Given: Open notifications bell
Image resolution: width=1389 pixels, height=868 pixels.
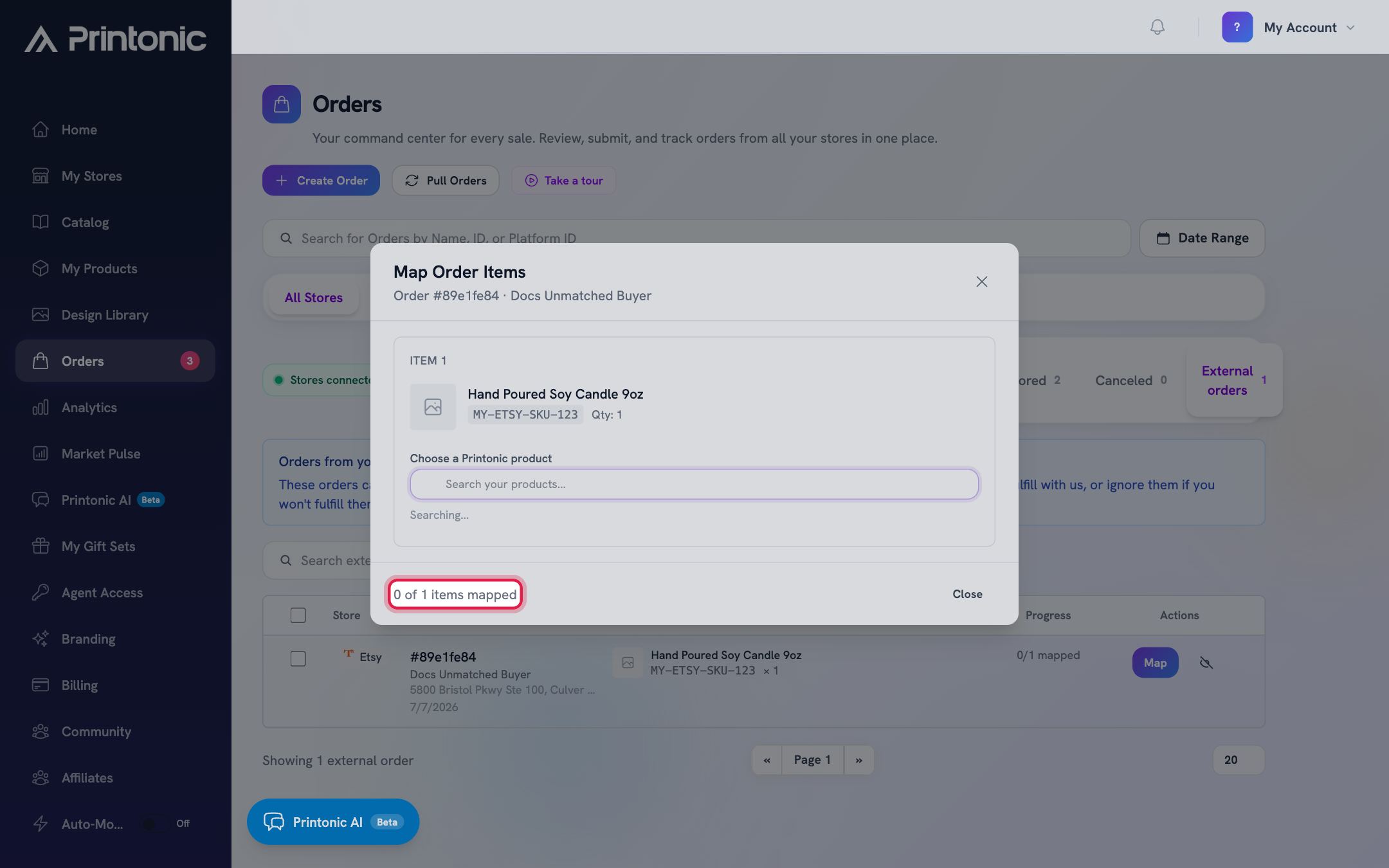Looking at the screenshot, I should 1157,27.
